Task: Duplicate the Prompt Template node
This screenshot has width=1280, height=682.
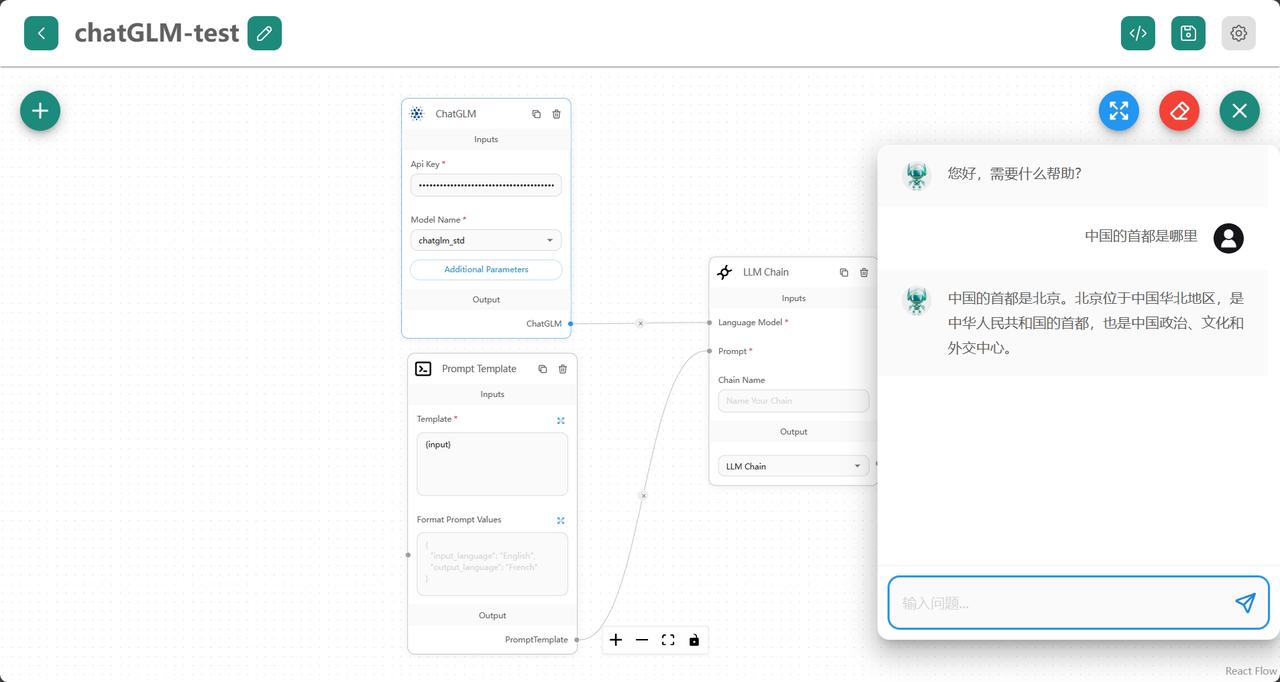Action: (542, 369)
